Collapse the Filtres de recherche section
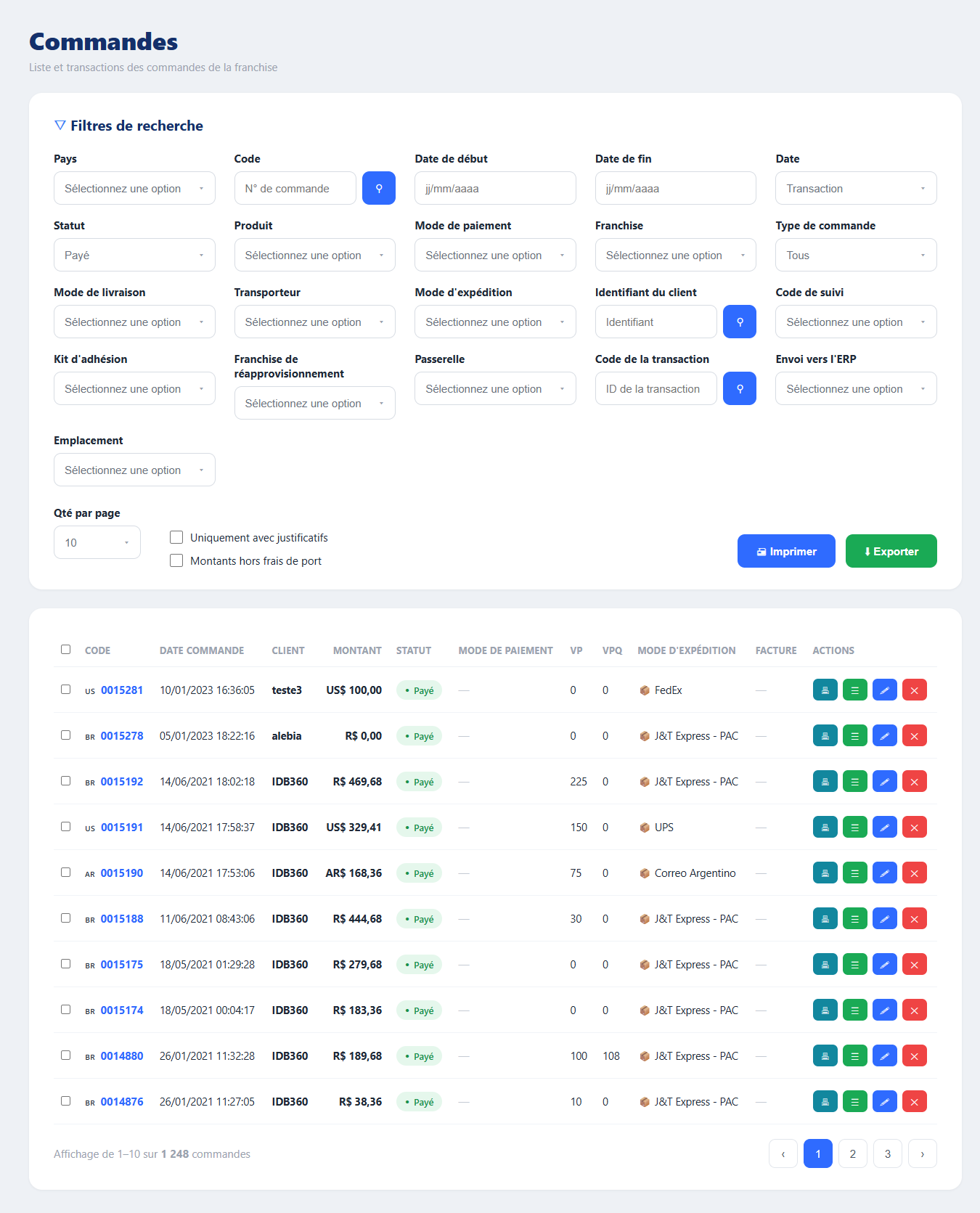The width and height of the screenshot is (980, 1213). pos(128,126)
